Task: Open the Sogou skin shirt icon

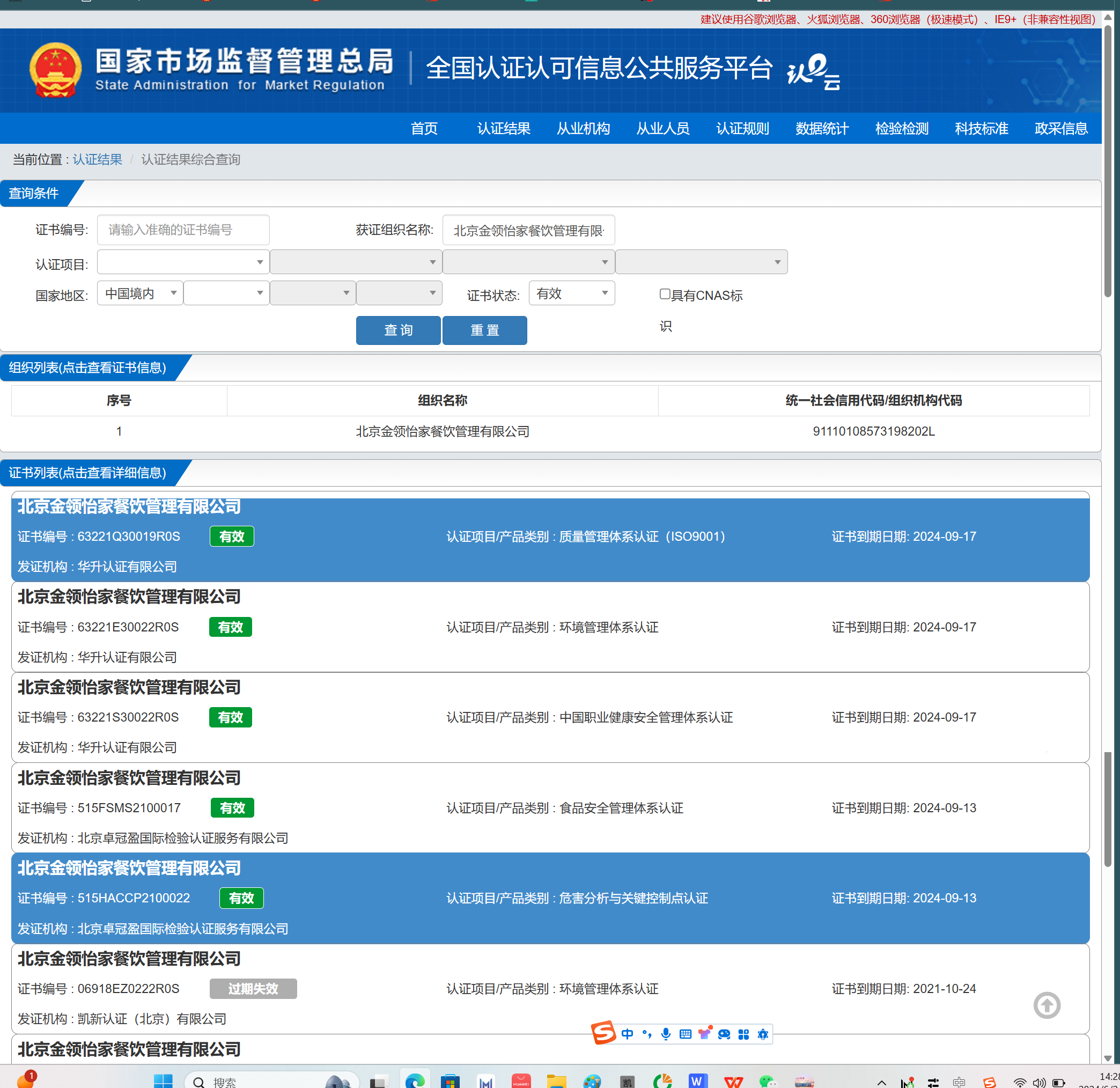Action: point(705,1033)
